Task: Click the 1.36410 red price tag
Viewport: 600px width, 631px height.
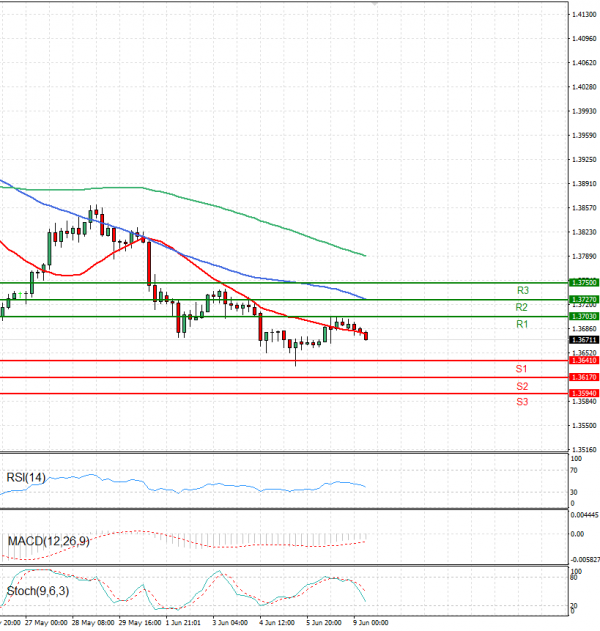Action: [x=582, y=360]
